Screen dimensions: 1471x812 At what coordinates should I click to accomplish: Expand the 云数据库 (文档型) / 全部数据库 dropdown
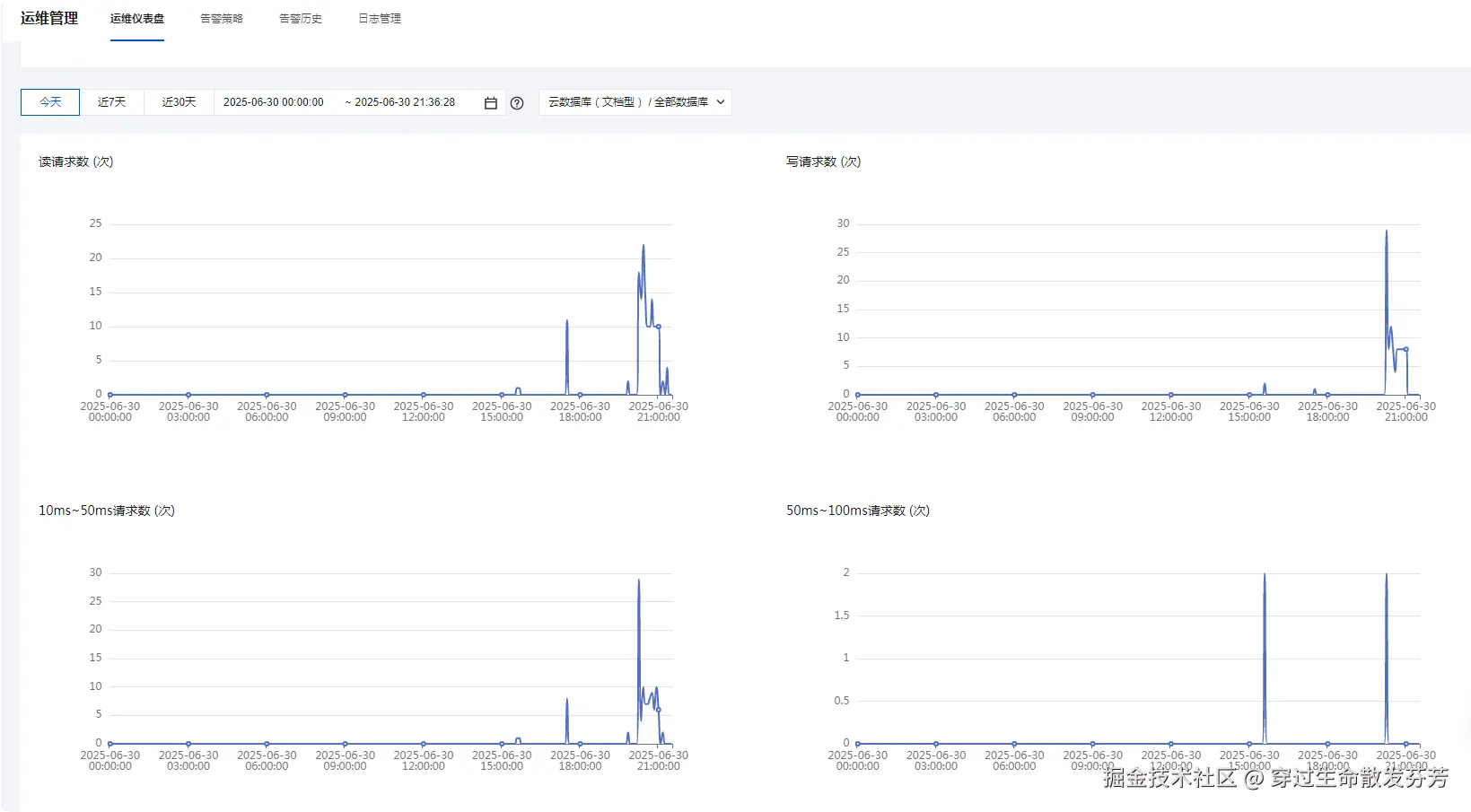coord(635,102)
